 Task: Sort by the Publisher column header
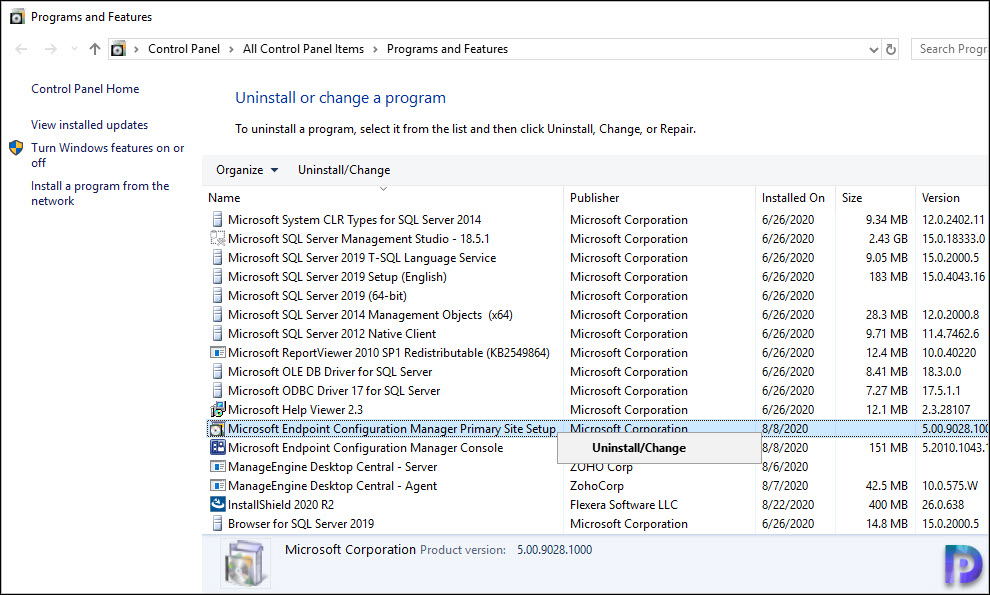coord(595,198)
